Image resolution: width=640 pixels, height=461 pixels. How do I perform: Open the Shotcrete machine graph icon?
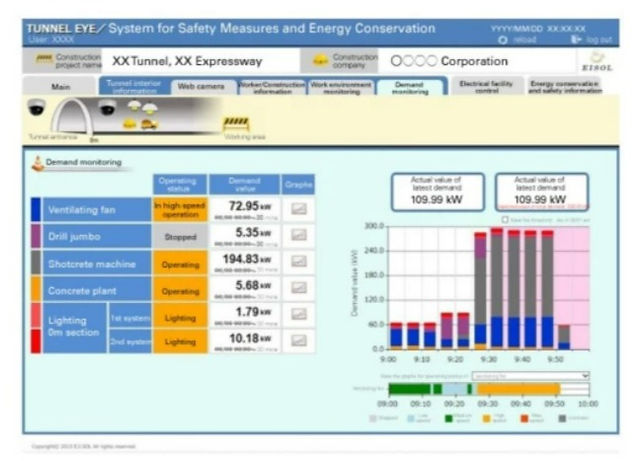[298, 261]
